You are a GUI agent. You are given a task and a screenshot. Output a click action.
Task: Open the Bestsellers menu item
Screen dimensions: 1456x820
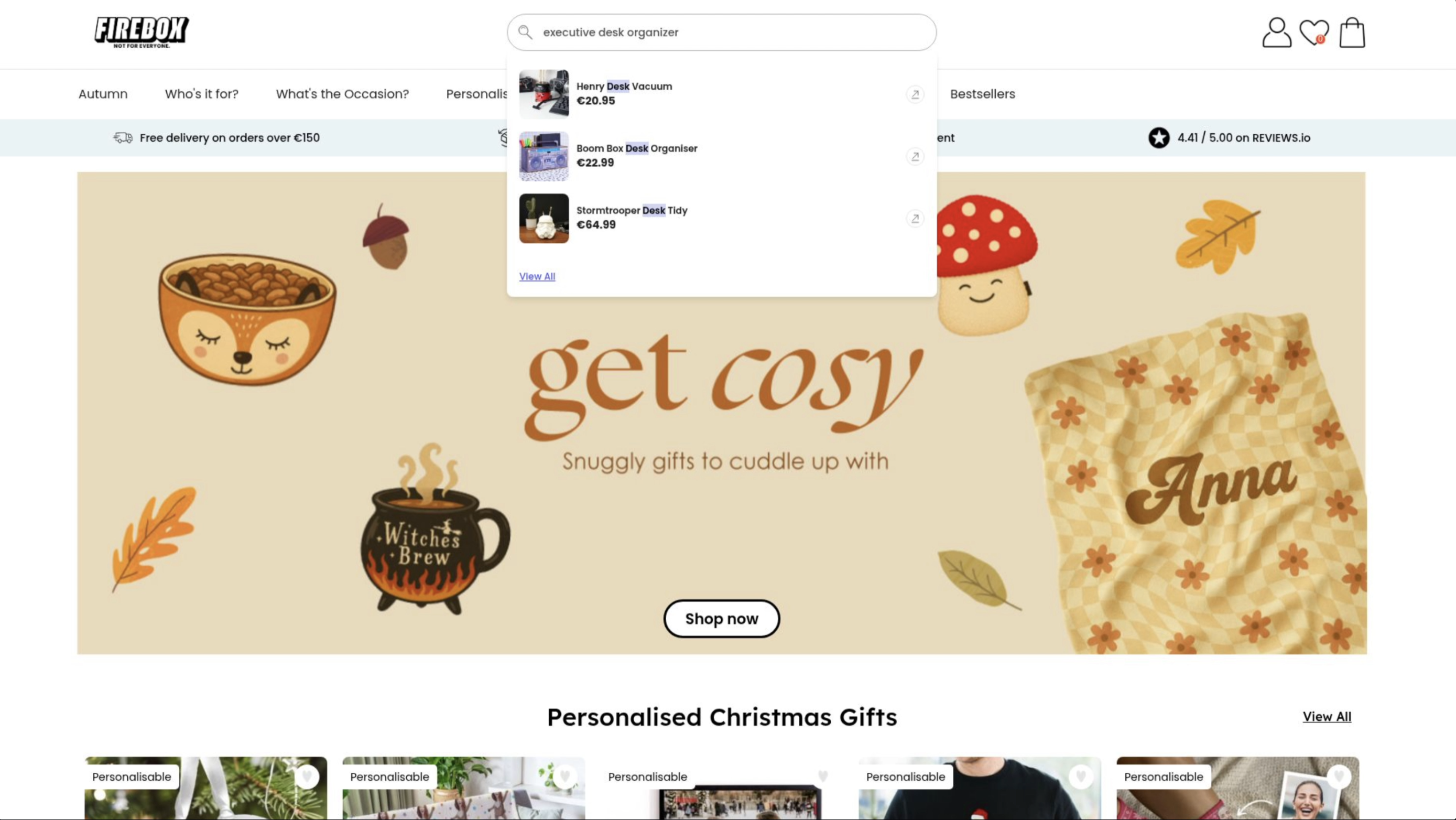point(982,94)
